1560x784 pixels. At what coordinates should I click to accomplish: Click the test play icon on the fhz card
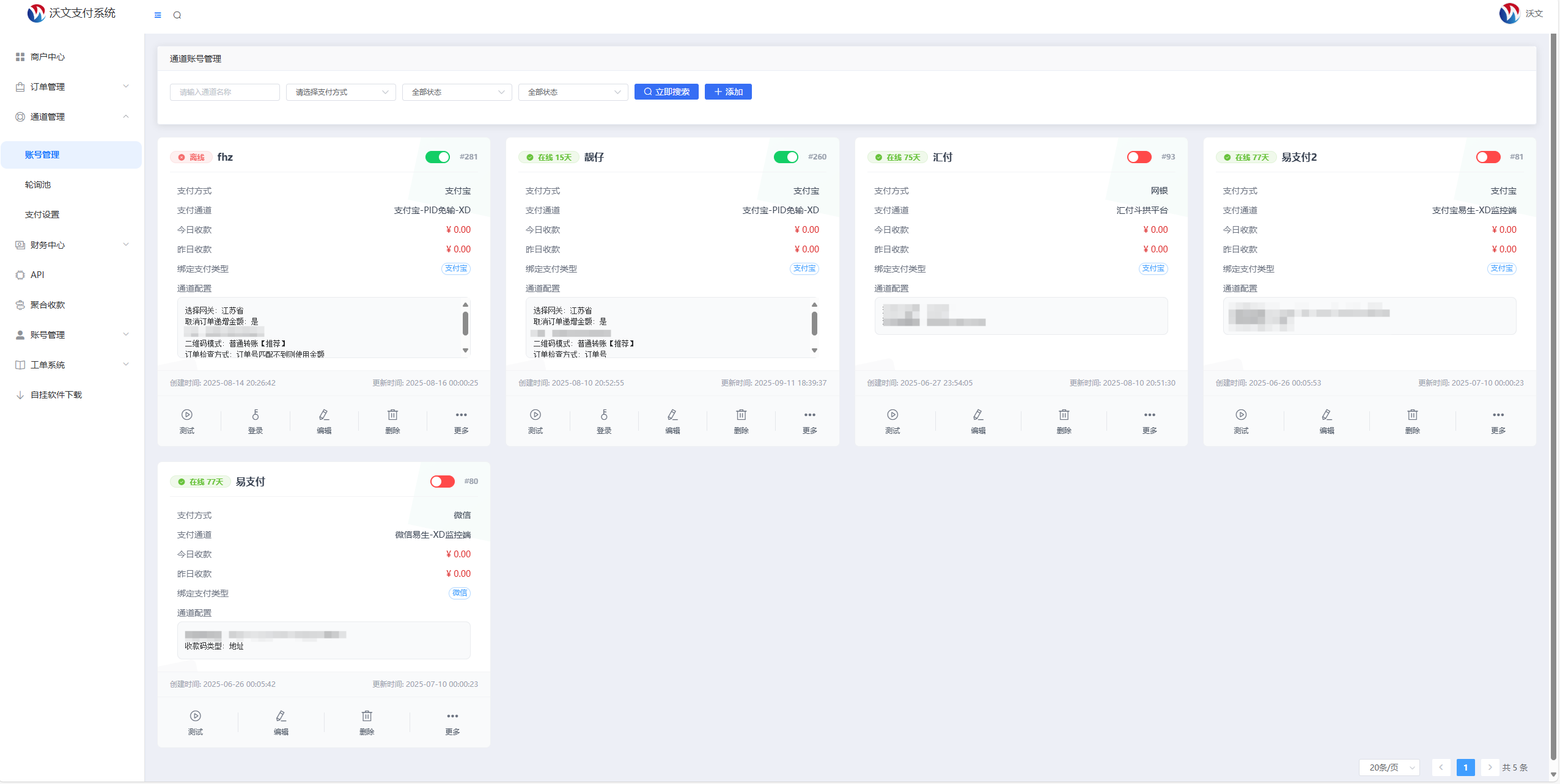click(x=187, y=415)
